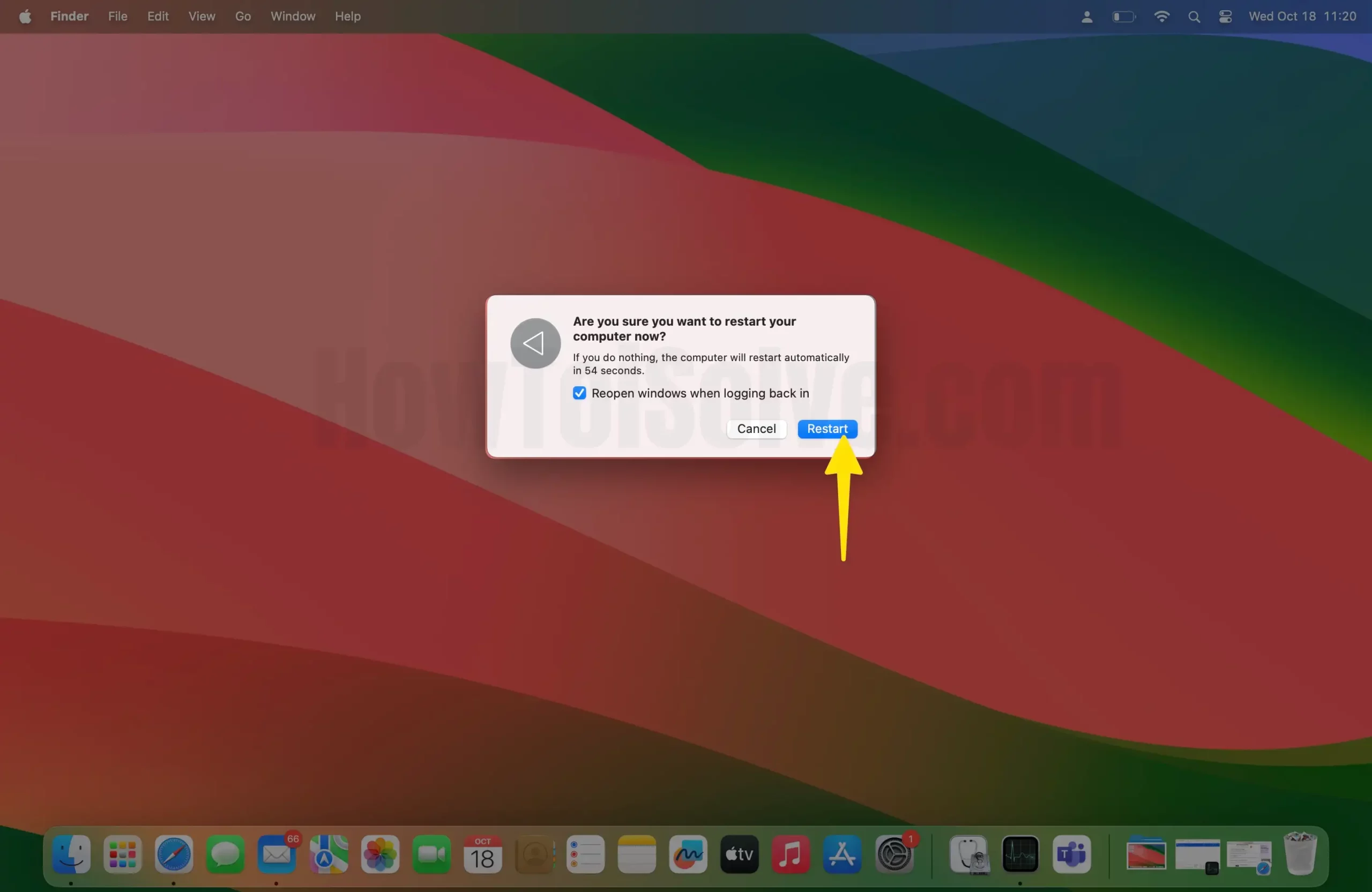Viewport: 1372px width, 892px height.
Task: Open the Window menu
Action: point(293,16)
